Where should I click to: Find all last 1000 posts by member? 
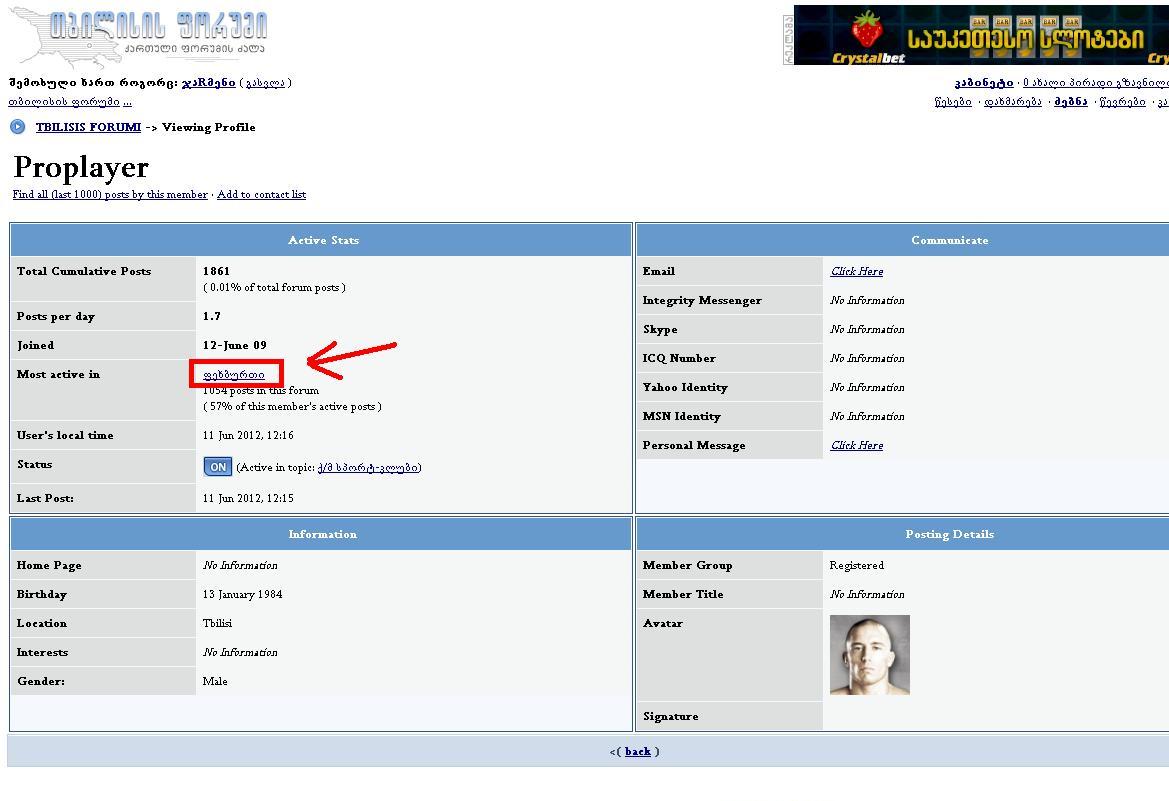[x=110, y=194]
